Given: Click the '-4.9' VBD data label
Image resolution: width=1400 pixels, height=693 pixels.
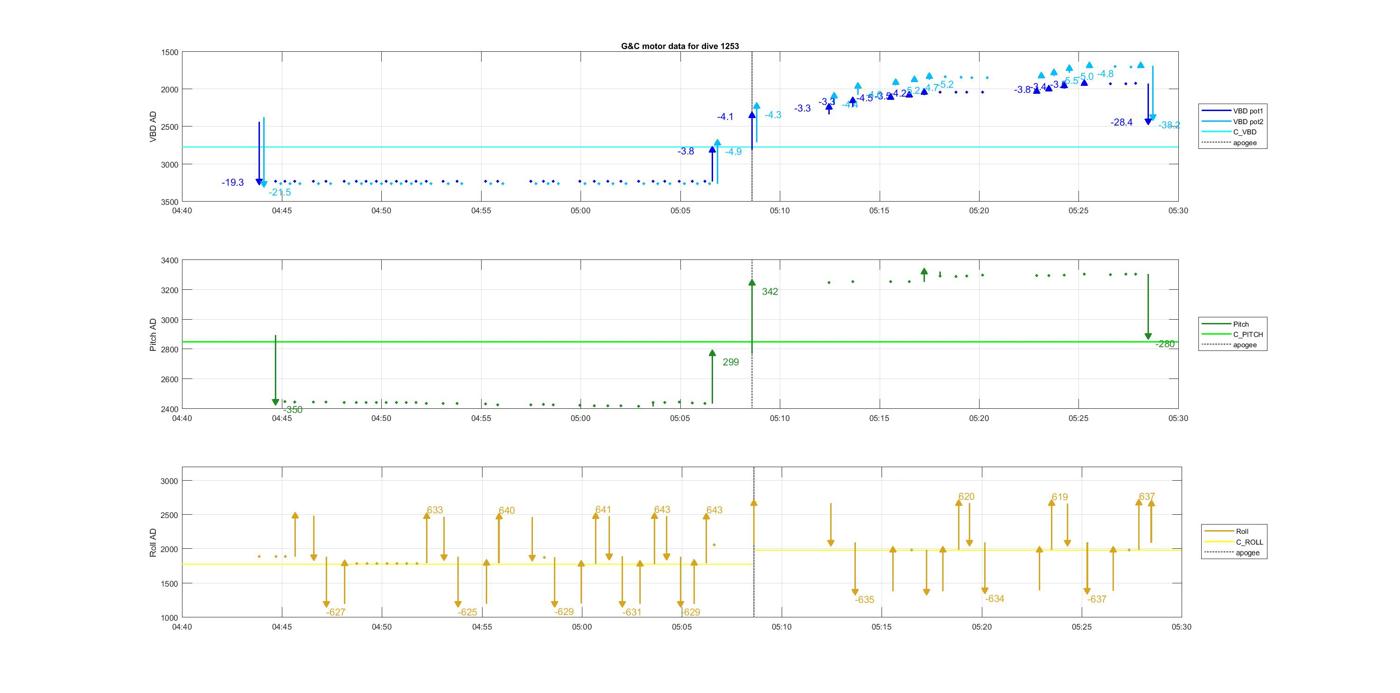Looking at the screenshot, I should 733,152.
